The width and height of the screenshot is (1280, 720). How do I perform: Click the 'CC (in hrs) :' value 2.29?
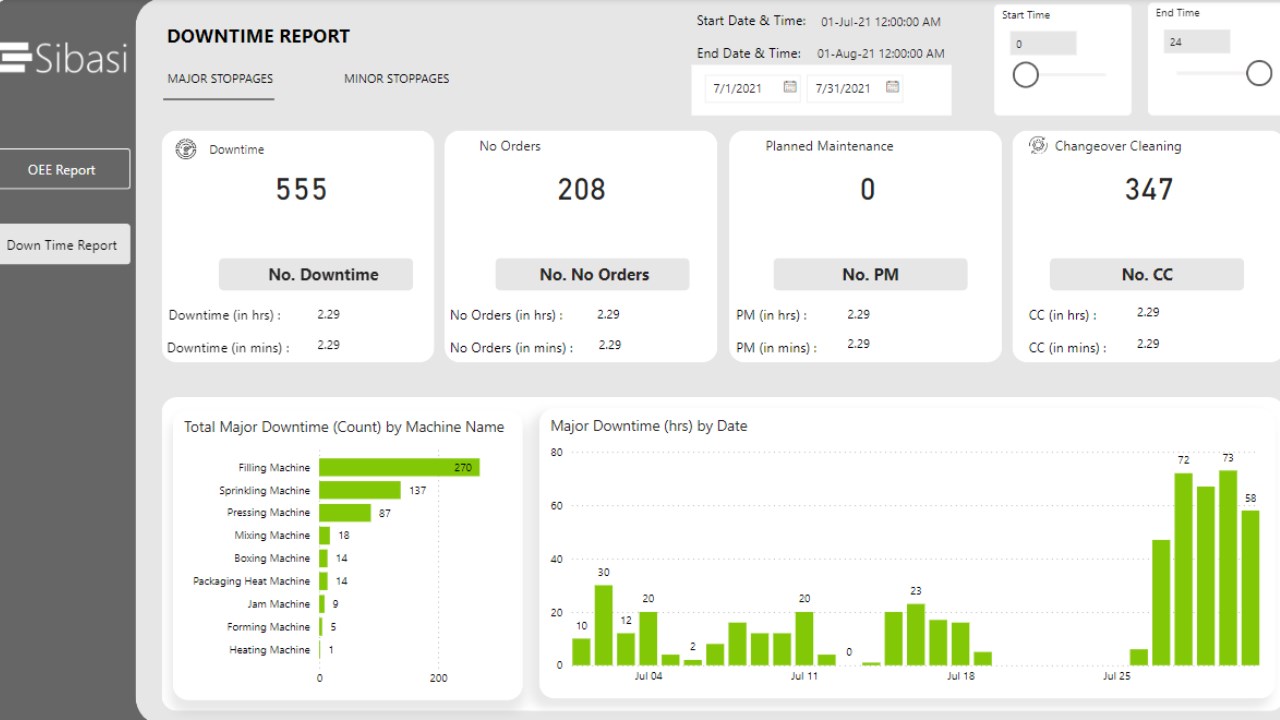pyautogui.click(x=1148, y=312)
